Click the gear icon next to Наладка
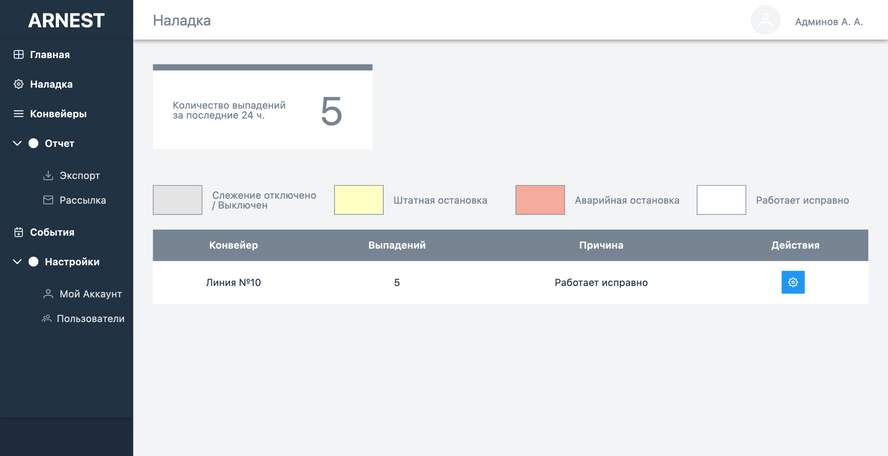Viewport: 888px width, 456px height. (19, 84)
